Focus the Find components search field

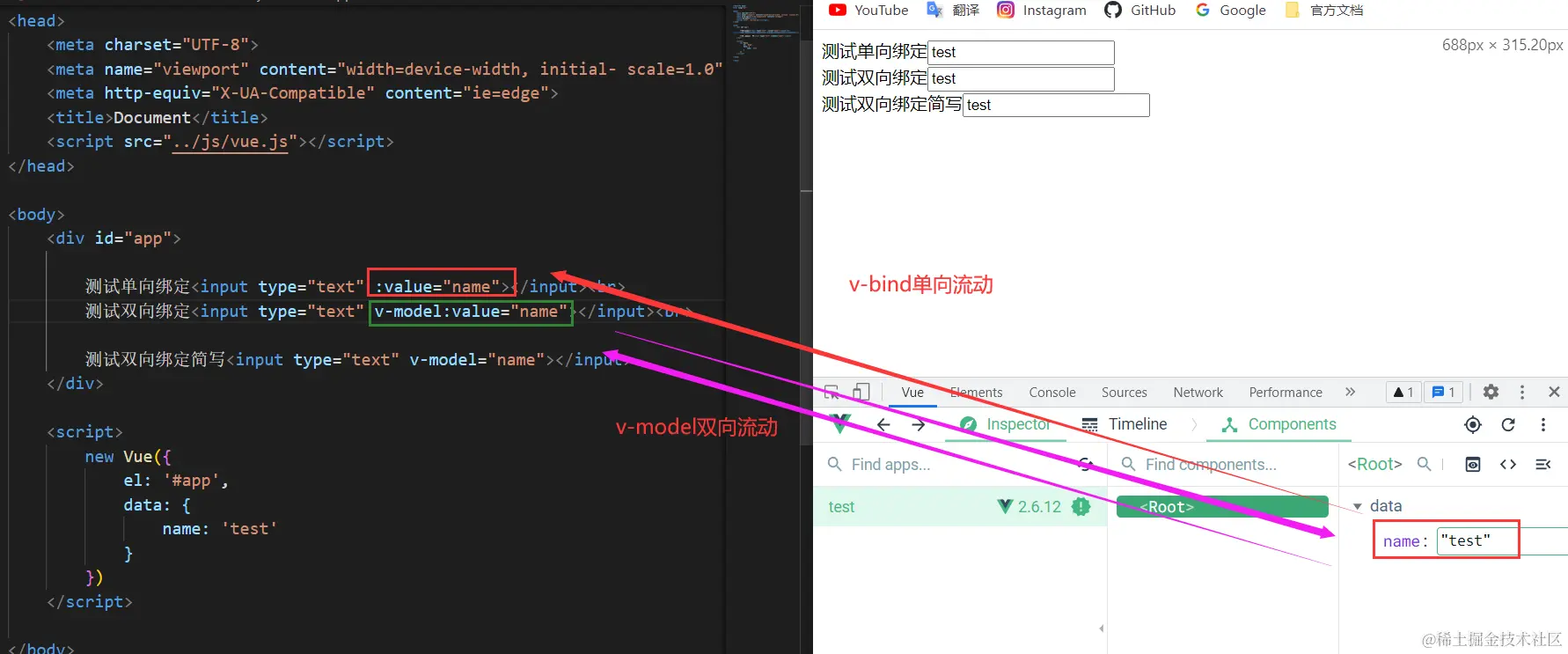tap(1223, 465)
